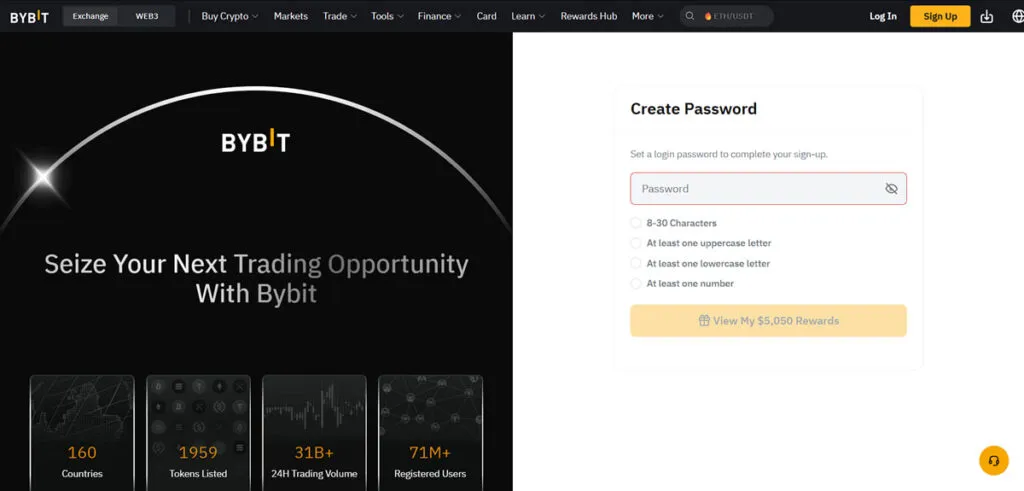Click the Countries stat card
This screenshot has height=491, width=1024.
tap(82, 431)
